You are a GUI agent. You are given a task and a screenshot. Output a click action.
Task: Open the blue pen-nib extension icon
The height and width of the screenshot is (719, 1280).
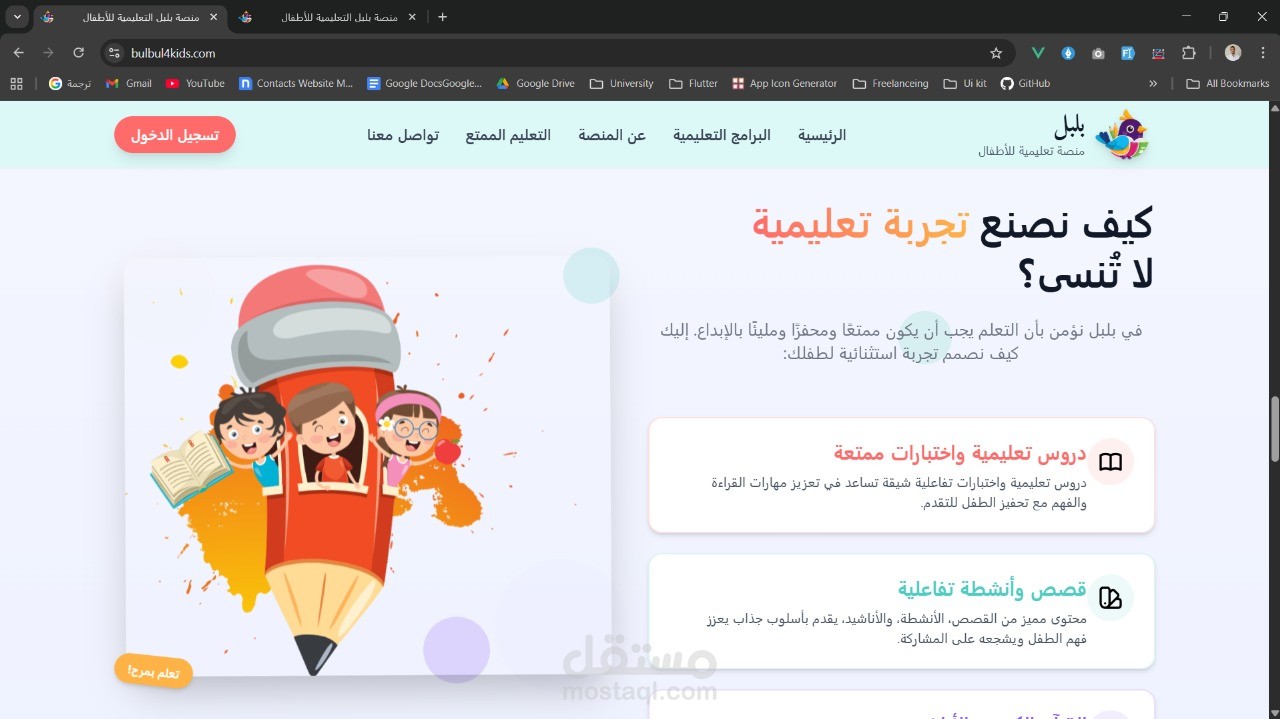[x=1068, y=53]
